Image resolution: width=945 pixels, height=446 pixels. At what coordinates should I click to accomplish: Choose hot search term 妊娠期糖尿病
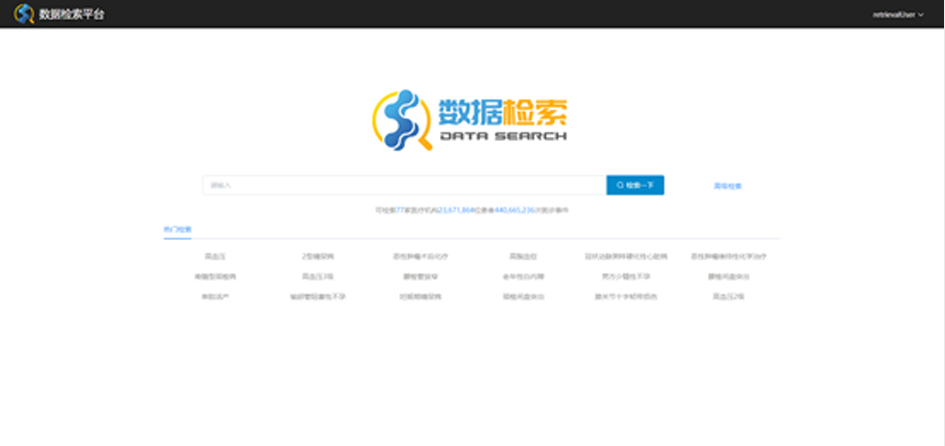click(420, 297)
